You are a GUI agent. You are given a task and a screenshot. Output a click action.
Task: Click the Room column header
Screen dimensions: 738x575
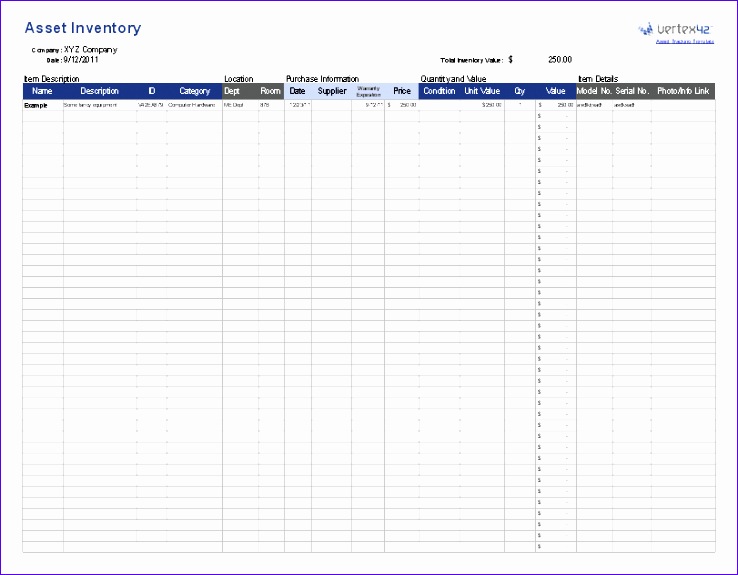pyautogui.click(x=271, y=91)
